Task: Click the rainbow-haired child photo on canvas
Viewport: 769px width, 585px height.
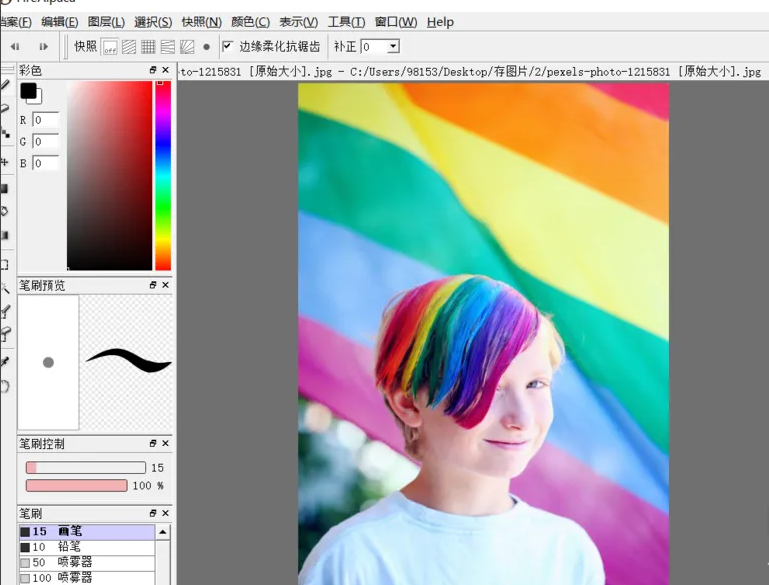Action: click(483, 333)
